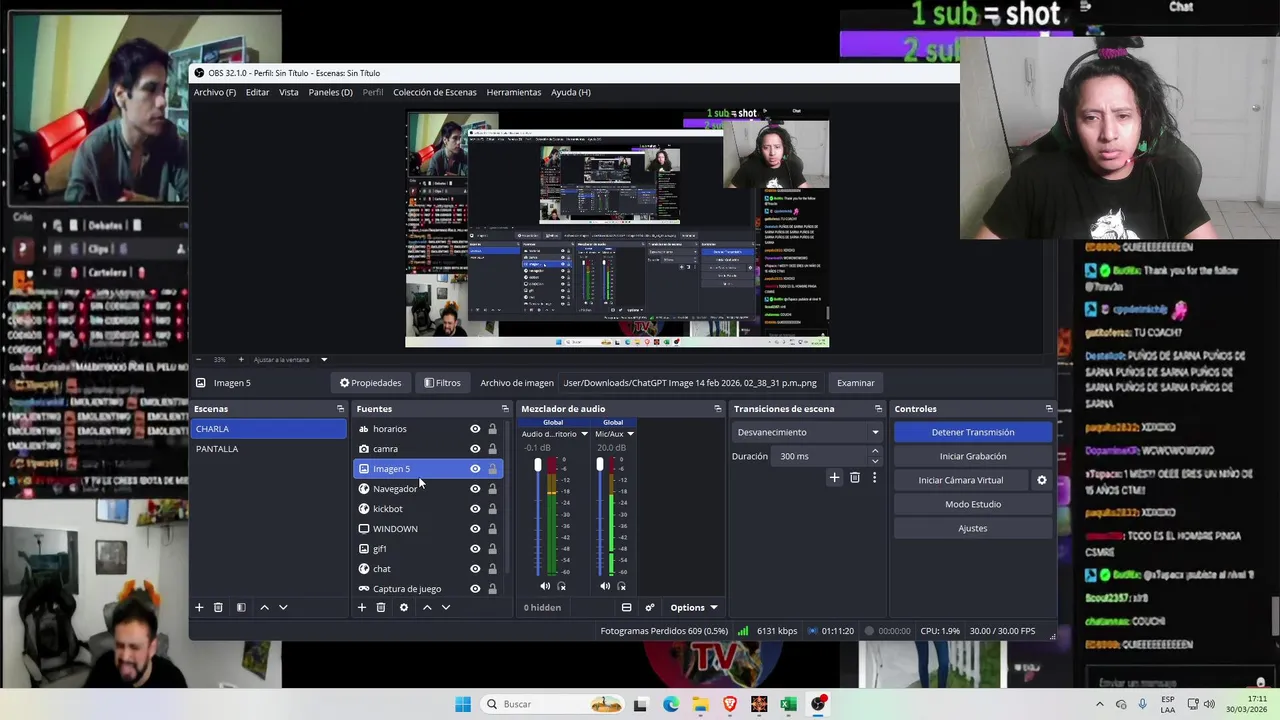
Task: Undock the Mezclador de audio panel icon
Action: pyautogui.click(x=717, y=409)
